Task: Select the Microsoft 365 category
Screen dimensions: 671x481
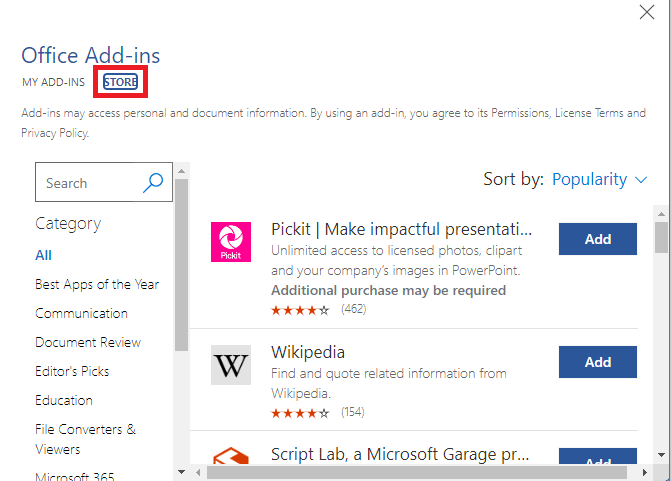Action: (x=75, y=476)
